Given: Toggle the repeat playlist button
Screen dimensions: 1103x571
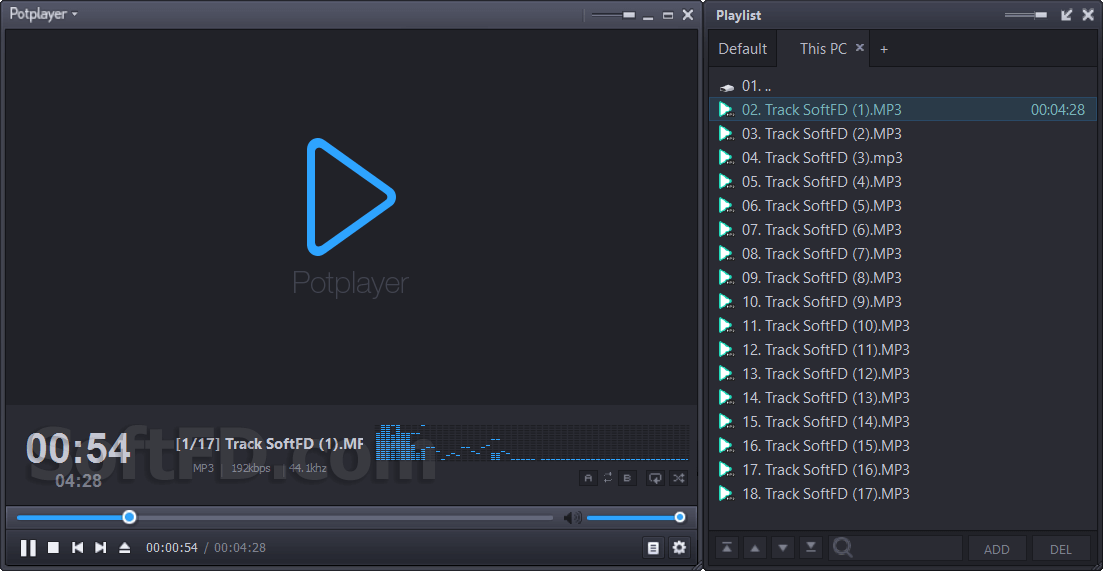Looking at the screenshot, I should 655,478.
